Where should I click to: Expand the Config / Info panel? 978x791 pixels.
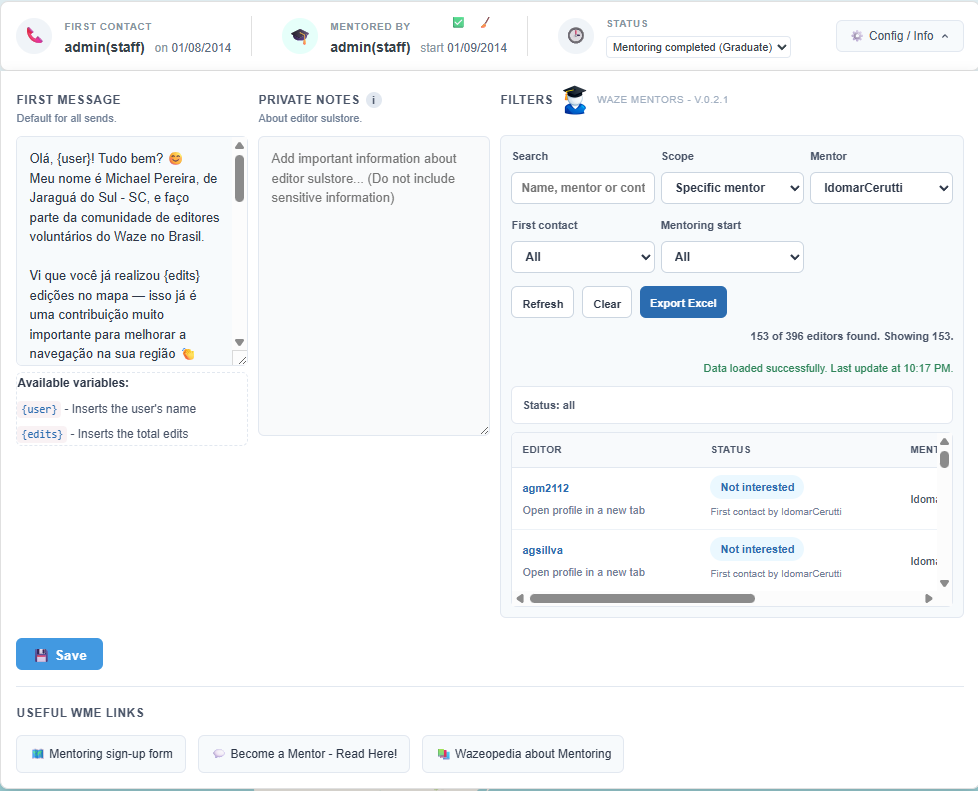899,36
